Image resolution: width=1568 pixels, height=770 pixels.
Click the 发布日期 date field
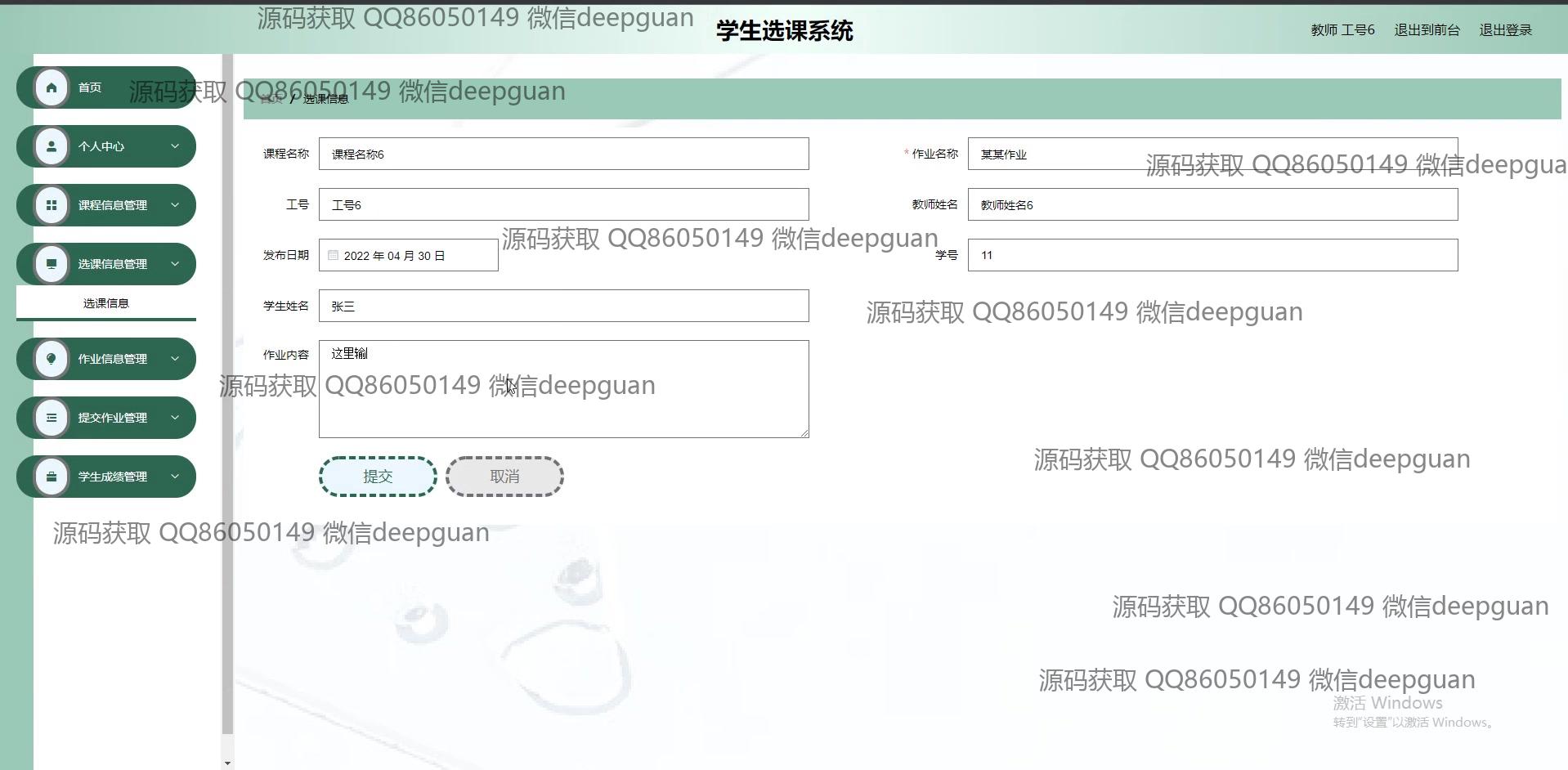click(409, 255)
